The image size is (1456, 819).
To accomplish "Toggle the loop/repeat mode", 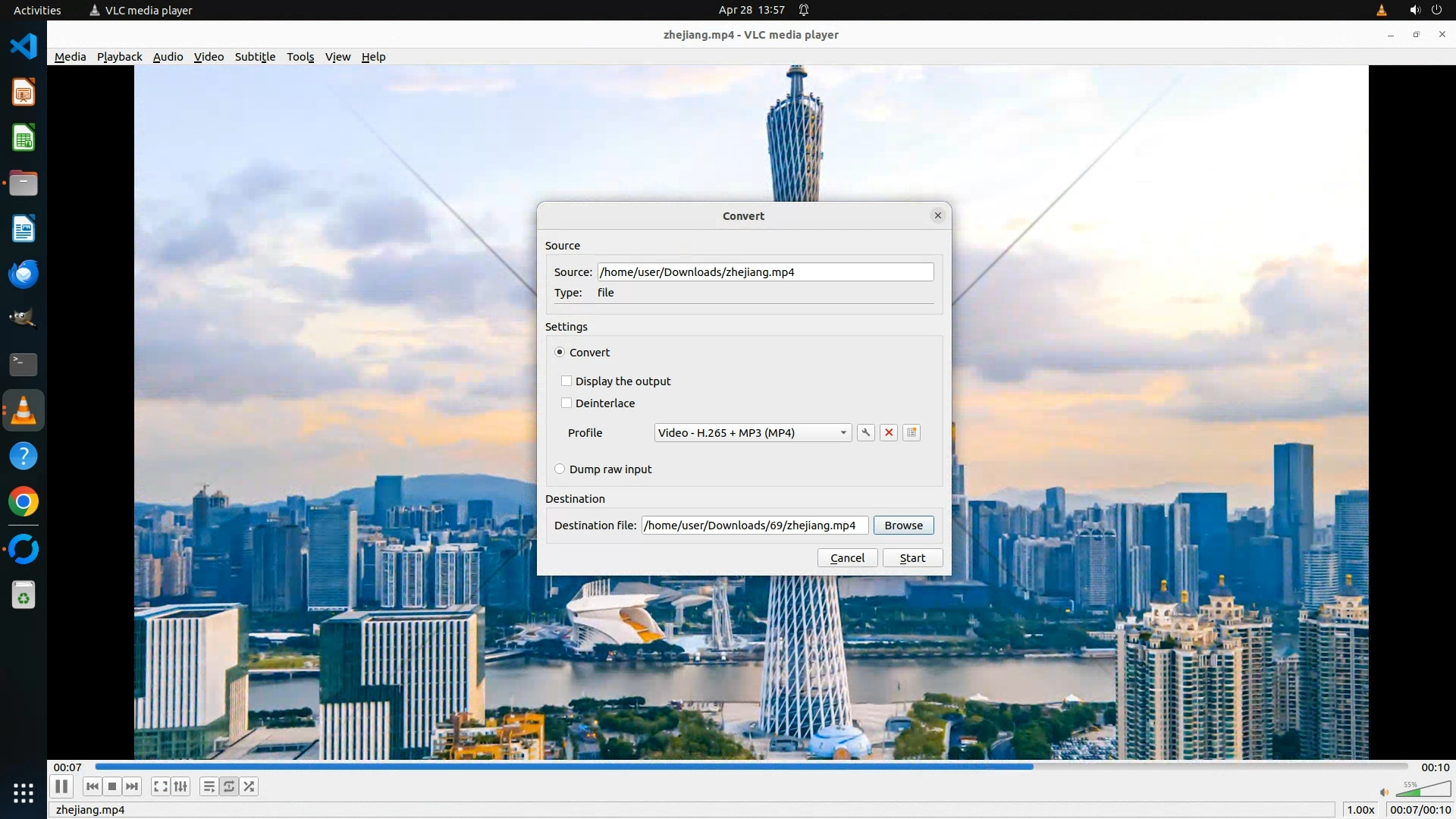I will tap(229, 786).
